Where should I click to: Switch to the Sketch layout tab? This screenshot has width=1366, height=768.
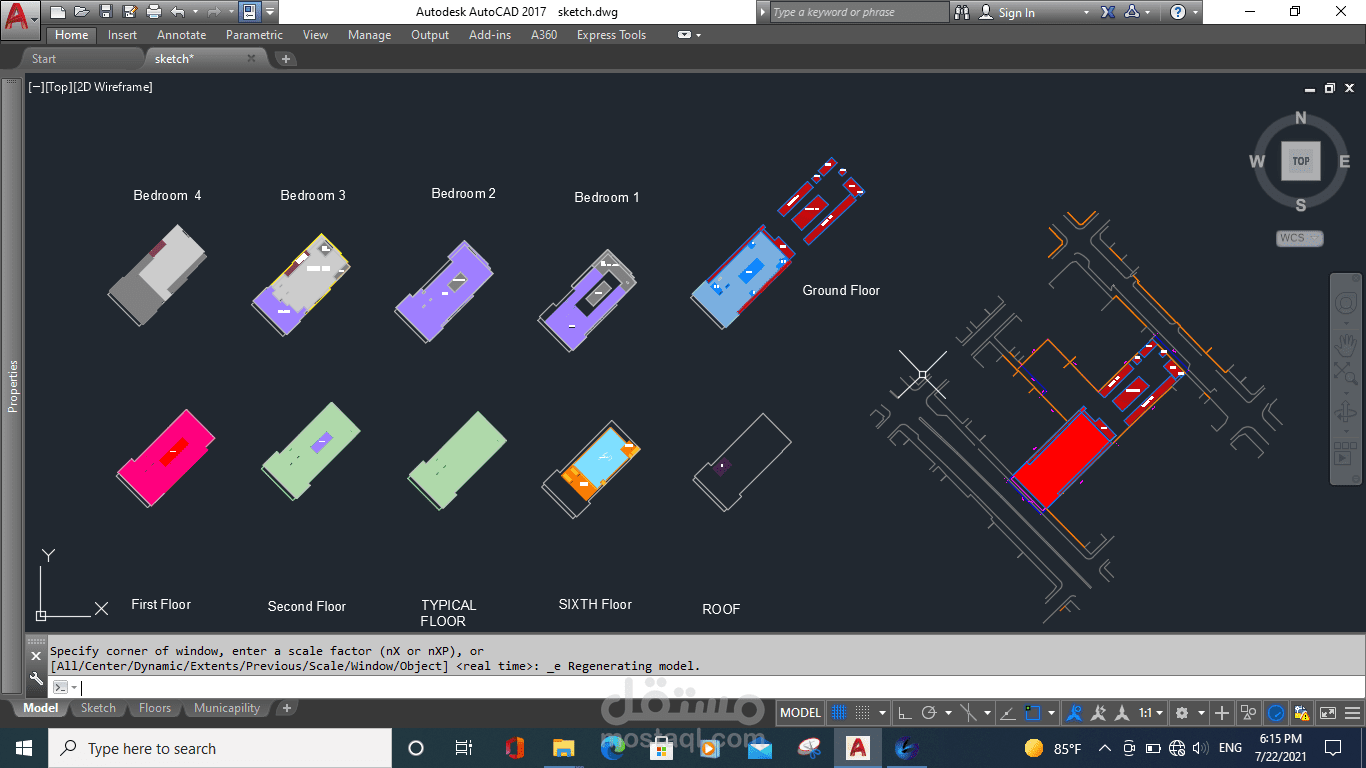click(98, 708)
